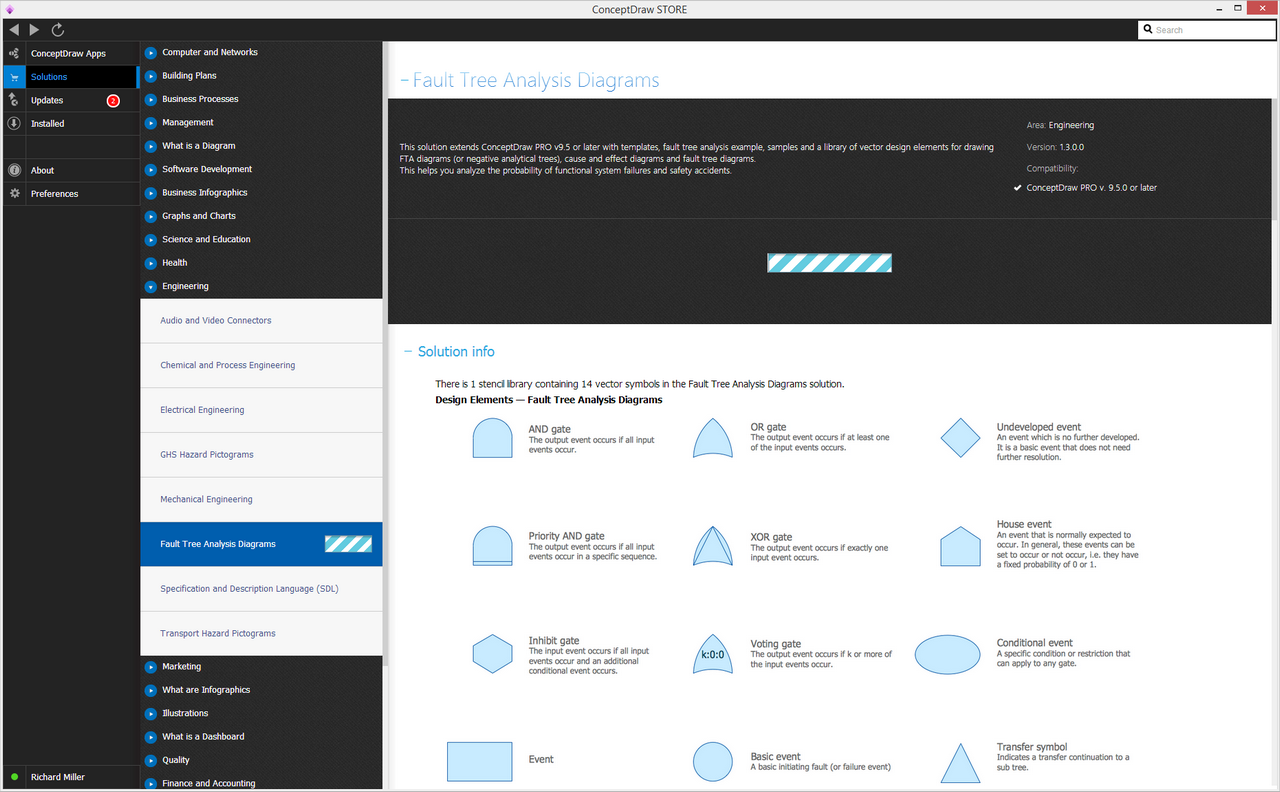1280x792 pixels.
Task: Click the Basic event circle icon
Action: (x=713, y=762)
